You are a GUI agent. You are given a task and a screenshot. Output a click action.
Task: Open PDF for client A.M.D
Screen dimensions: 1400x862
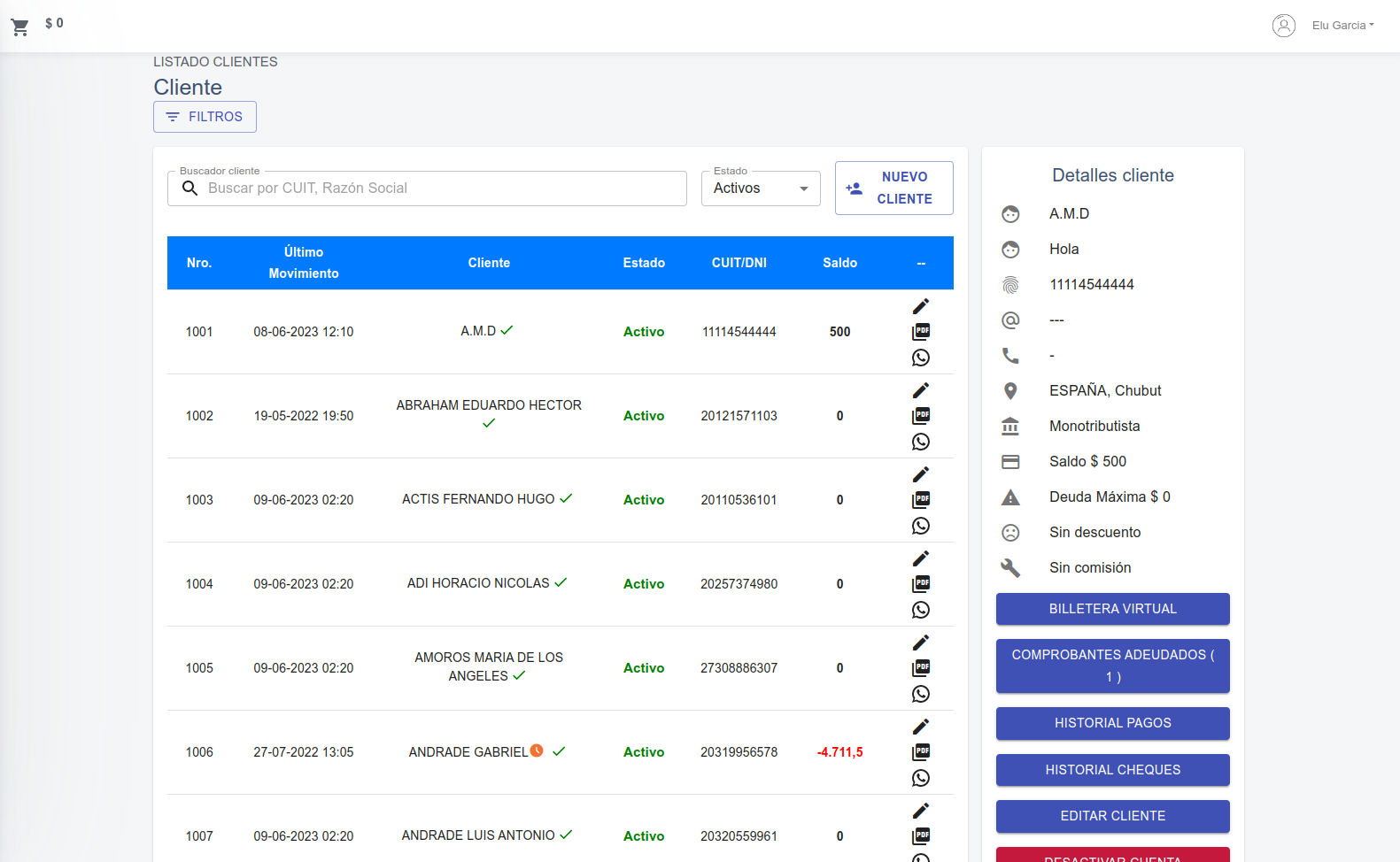coord(921,332)
